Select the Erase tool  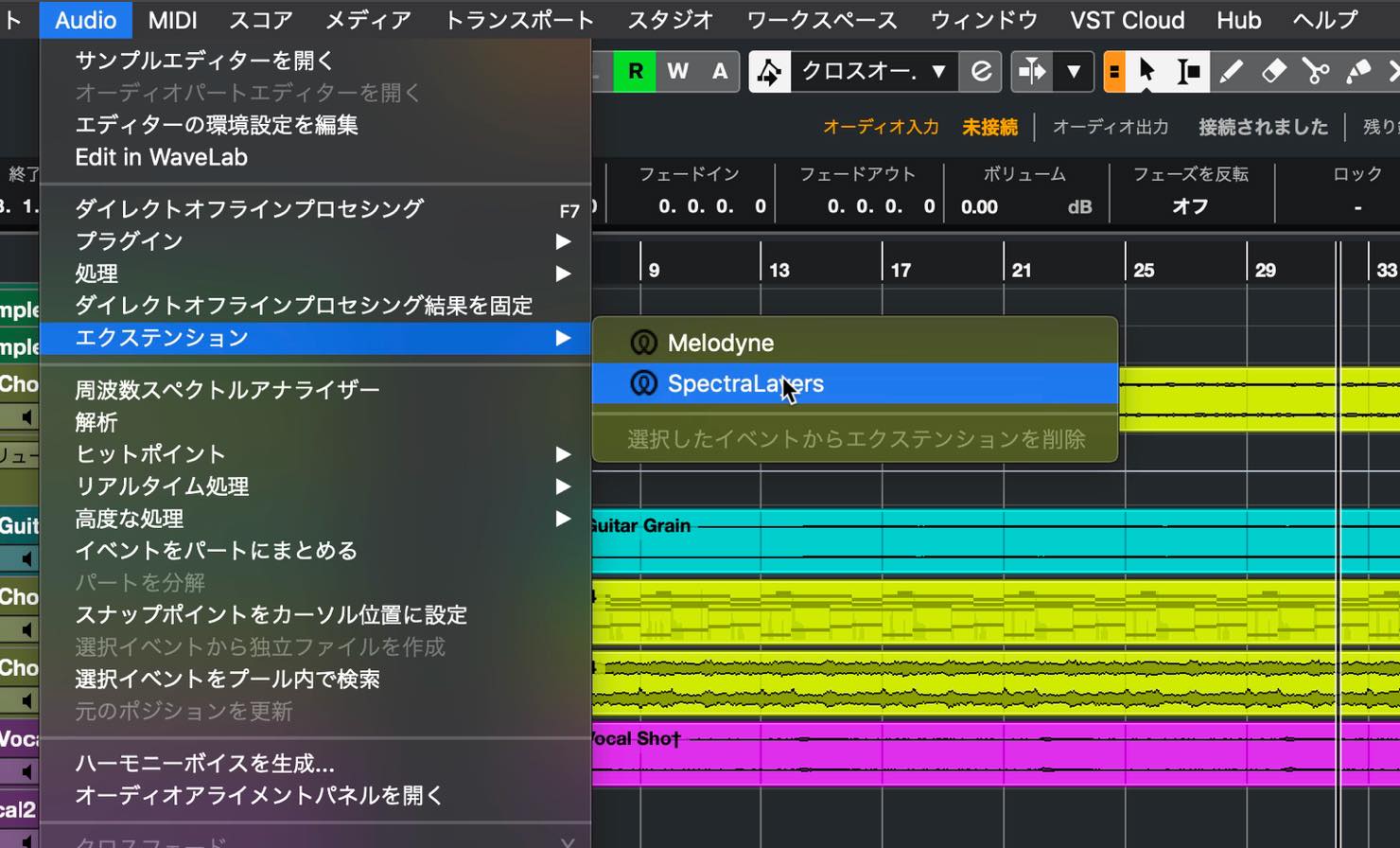tap(1273, 72)
